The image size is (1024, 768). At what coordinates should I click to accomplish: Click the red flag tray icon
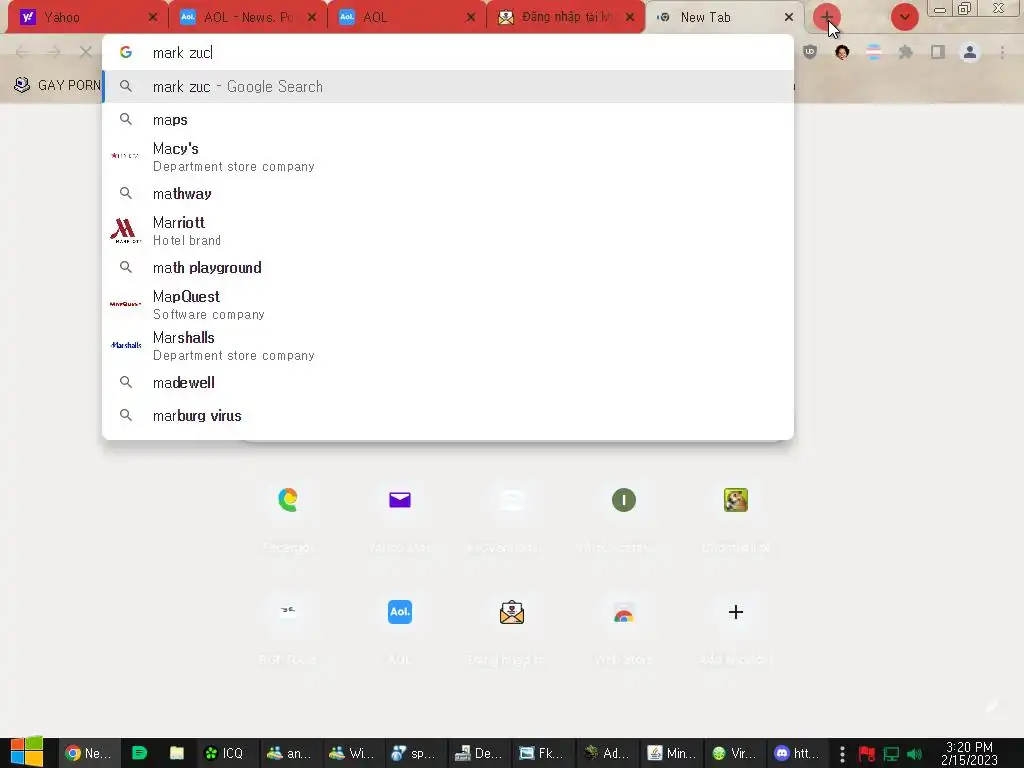pos(867,754)
